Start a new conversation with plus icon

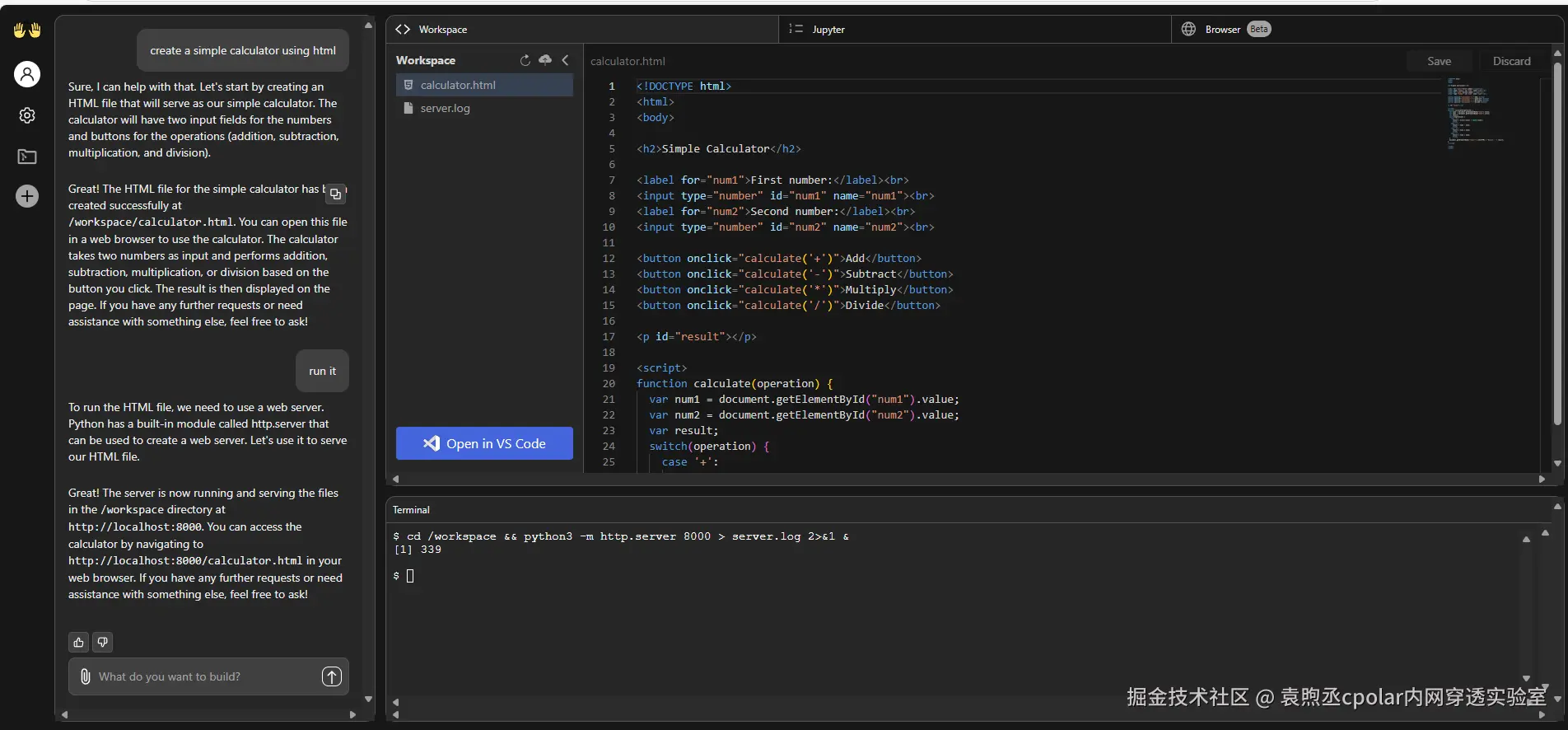27,196
